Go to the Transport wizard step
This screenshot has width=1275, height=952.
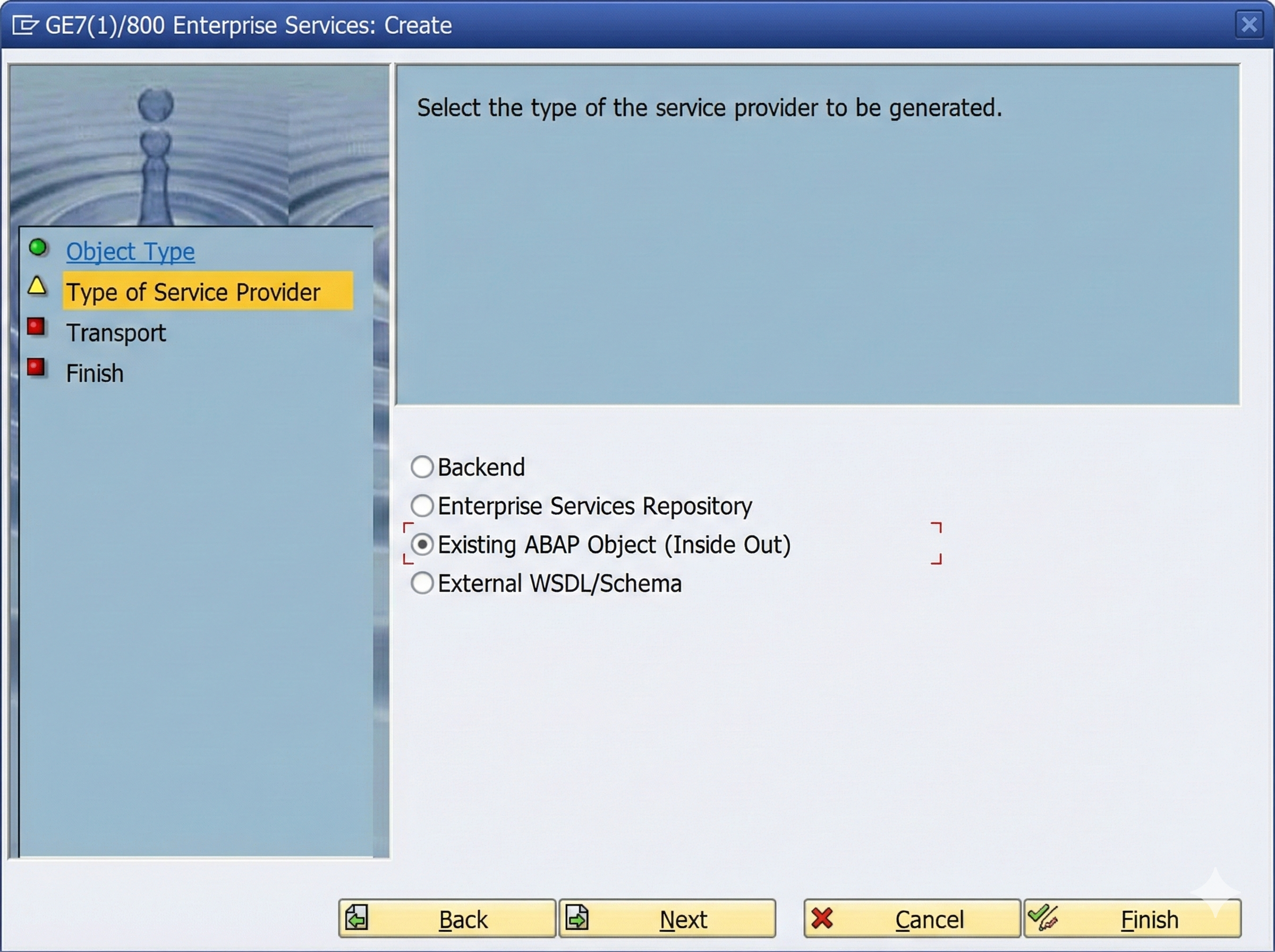click(x=116, y=333)
